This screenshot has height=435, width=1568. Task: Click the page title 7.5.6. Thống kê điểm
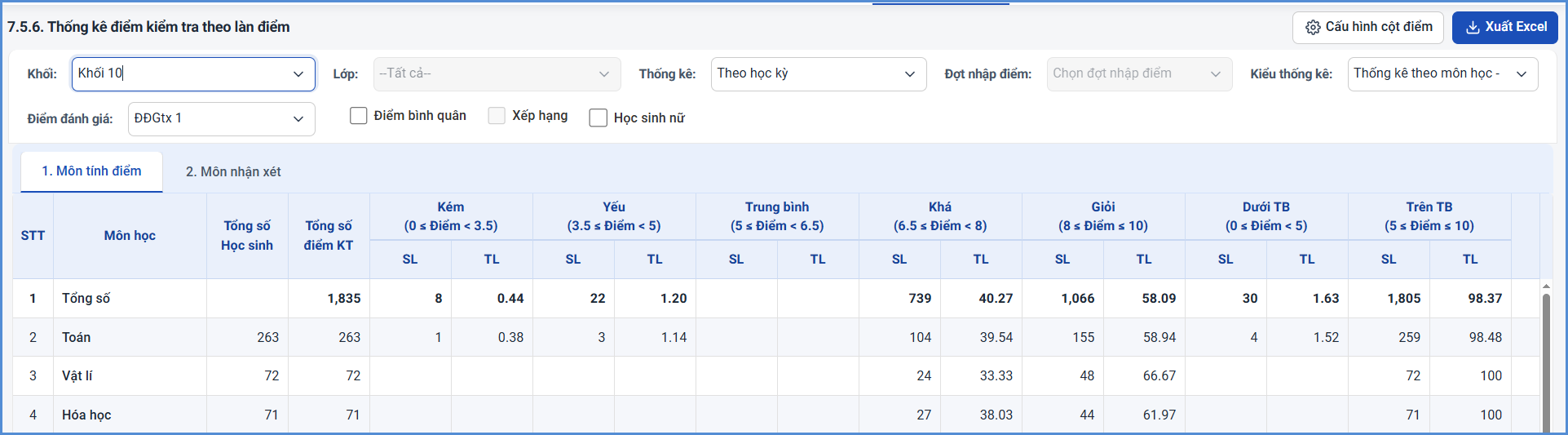(x=148, y=27)
